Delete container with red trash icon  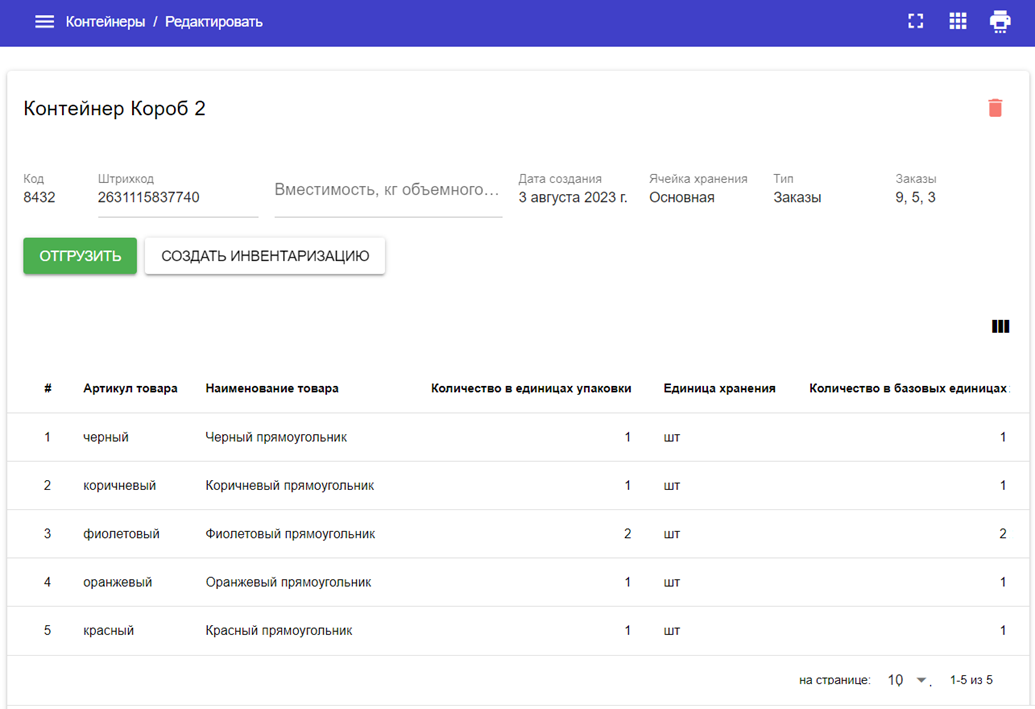994,108
